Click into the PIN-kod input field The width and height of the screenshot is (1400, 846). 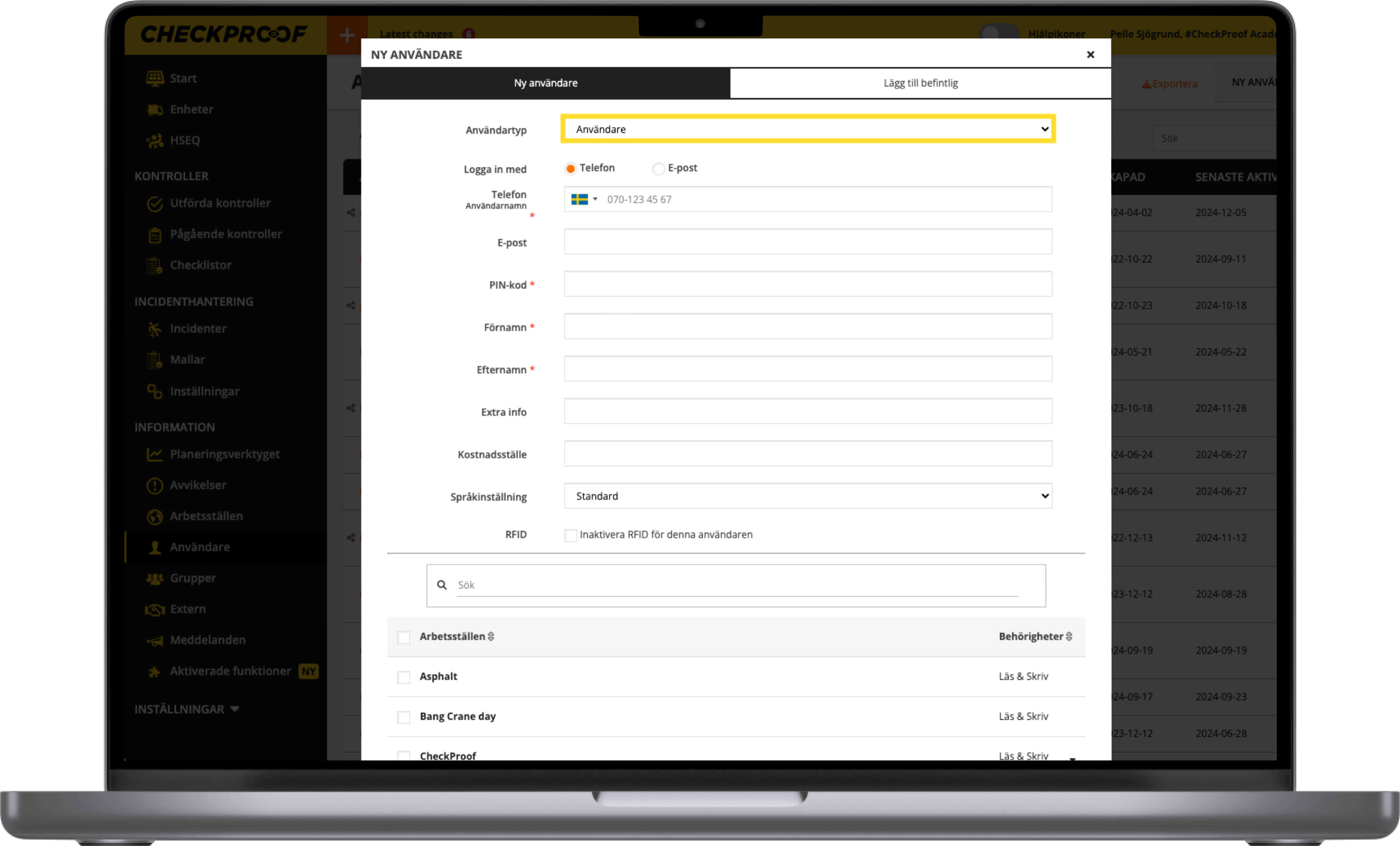point(807,284)
